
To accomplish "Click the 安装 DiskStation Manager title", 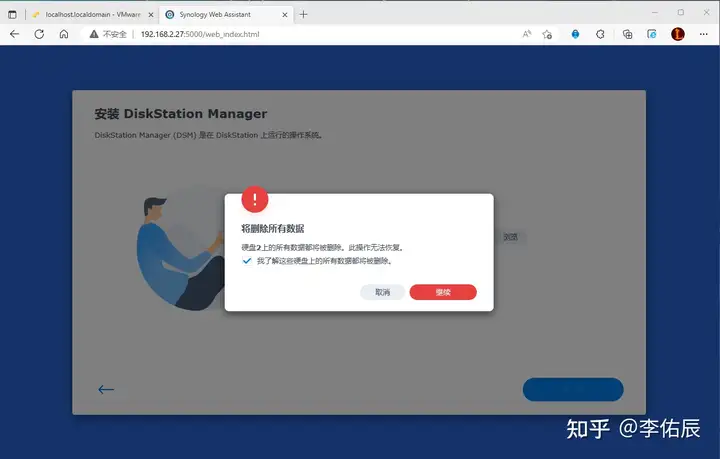I will 181,114.
